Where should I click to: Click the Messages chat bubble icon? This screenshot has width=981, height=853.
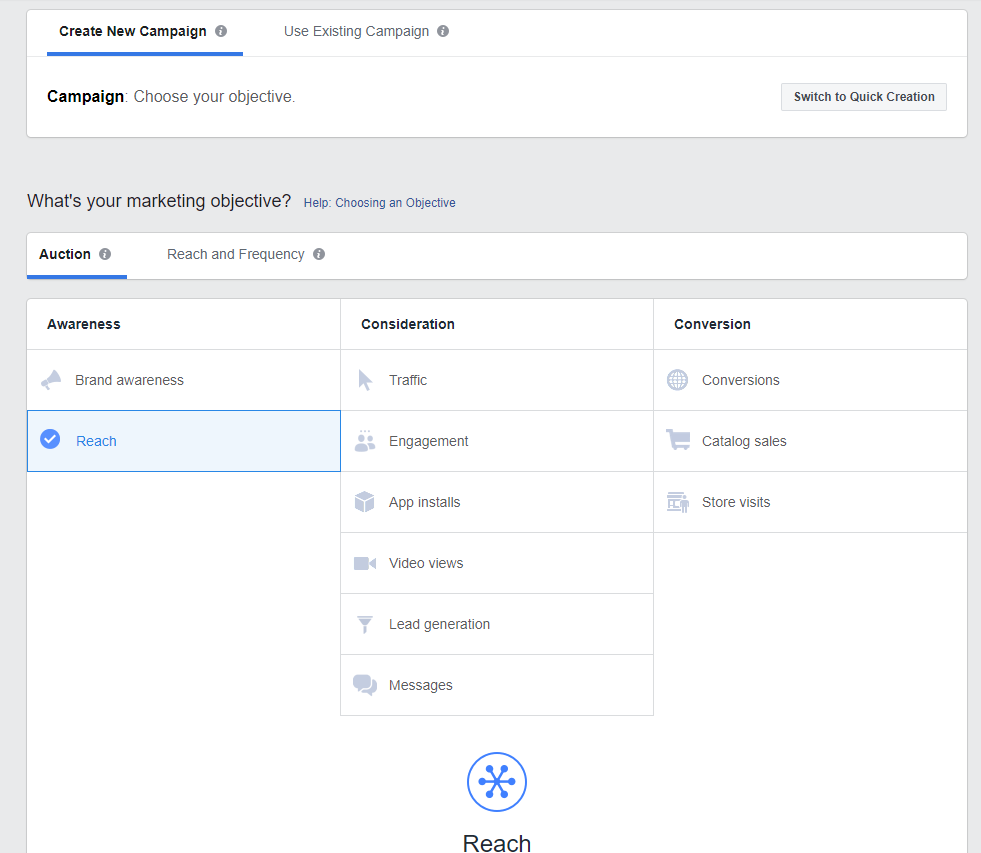click(365, 685)
